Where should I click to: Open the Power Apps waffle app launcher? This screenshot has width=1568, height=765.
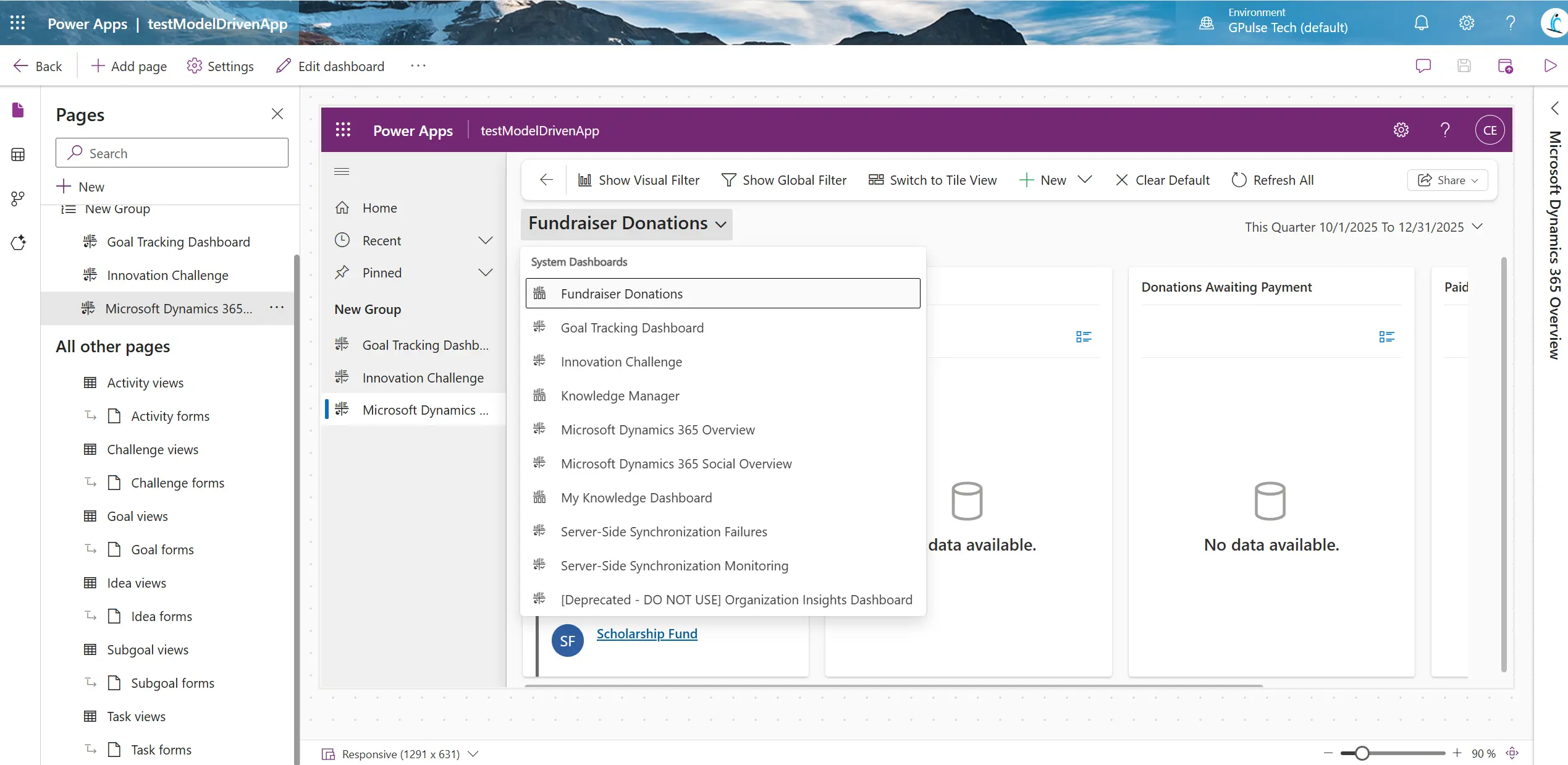17,22
